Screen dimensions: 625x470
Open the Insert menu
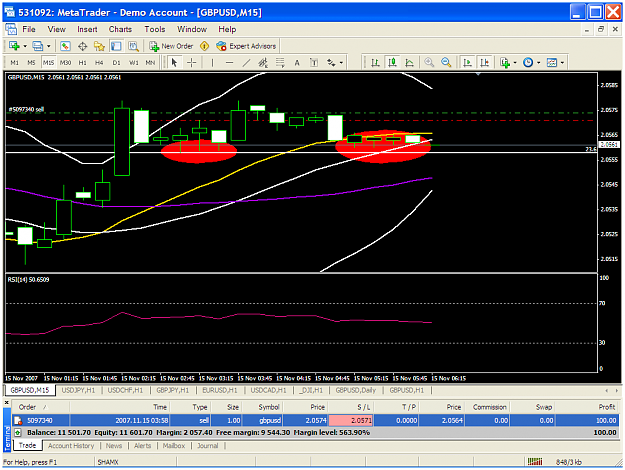pyautogui.click(x=87, y=29)
